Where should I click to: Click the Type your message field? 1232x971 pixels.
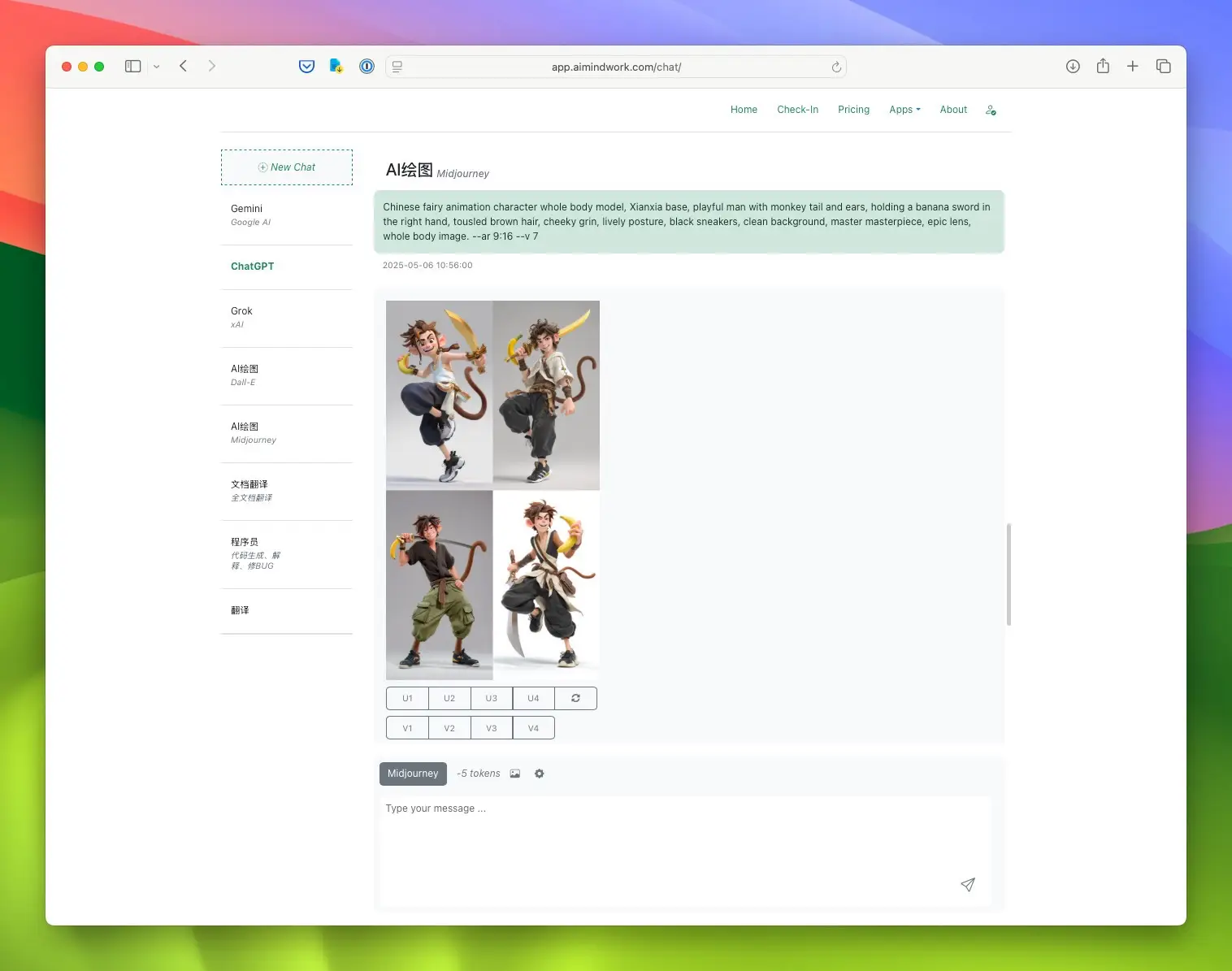click(685, 850)
